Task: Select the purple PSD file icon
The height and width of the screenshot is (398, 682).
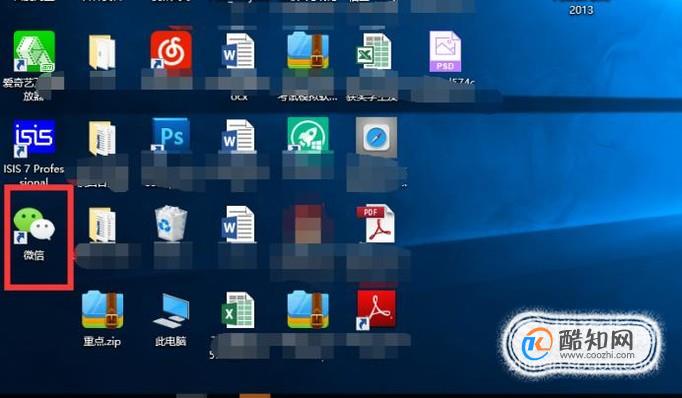Action: tap(445, 51)
